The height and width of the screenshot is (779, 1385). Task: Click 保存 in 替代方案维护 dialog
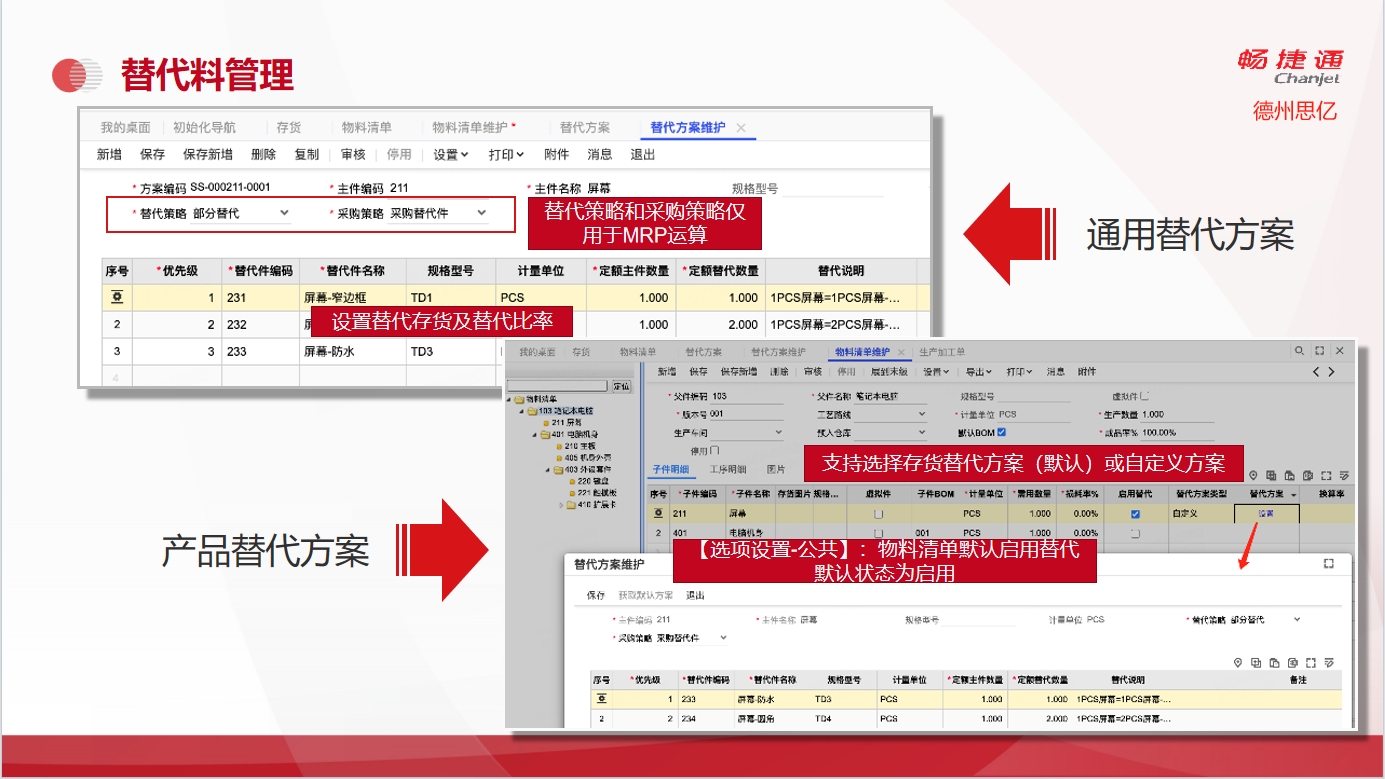tap(596, 595)
